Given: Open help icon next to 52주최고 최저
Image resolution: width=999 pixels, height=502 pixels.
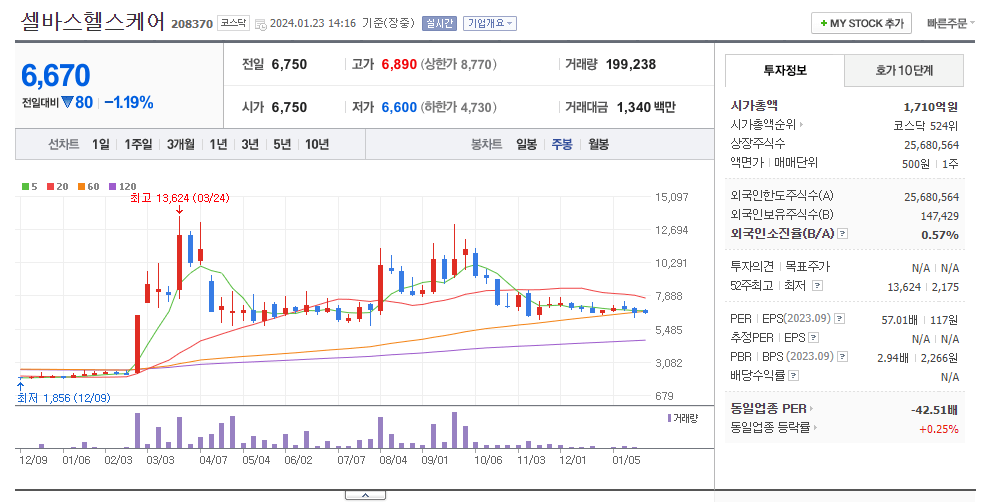Looking at the screenshot, I should click(x=817, y=285).
